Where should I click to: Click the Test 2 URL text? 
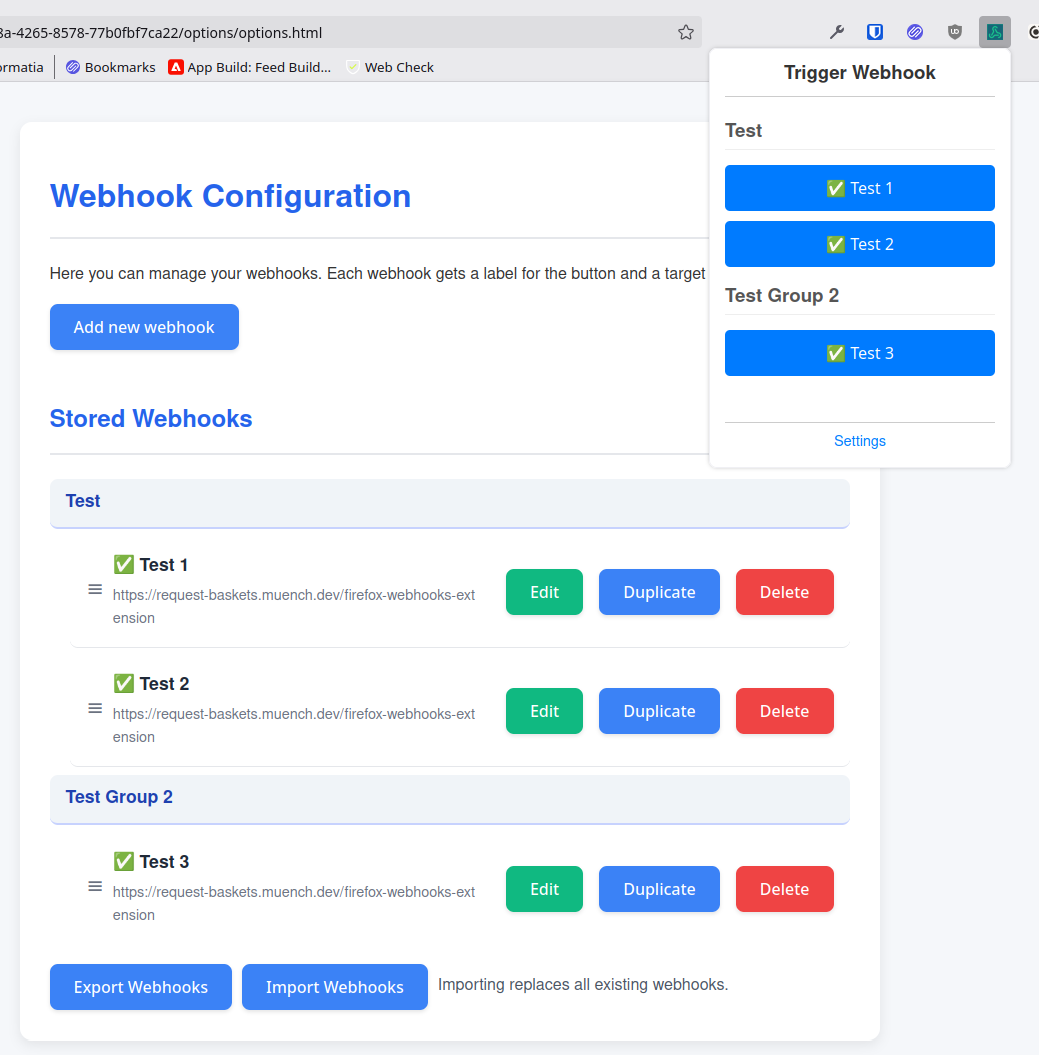[x=294, y=725]
